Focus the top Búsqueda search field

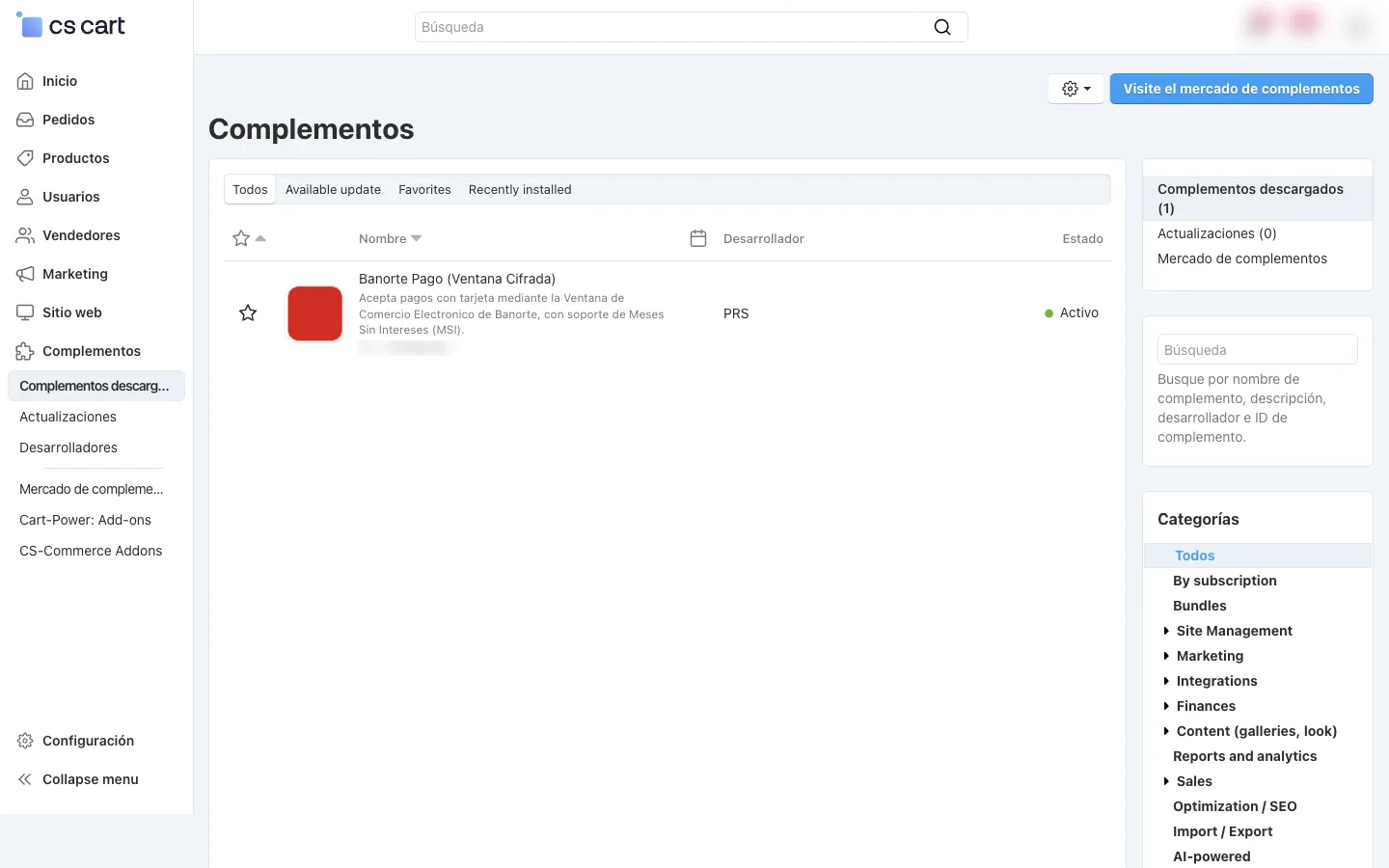tap(692, 27)
